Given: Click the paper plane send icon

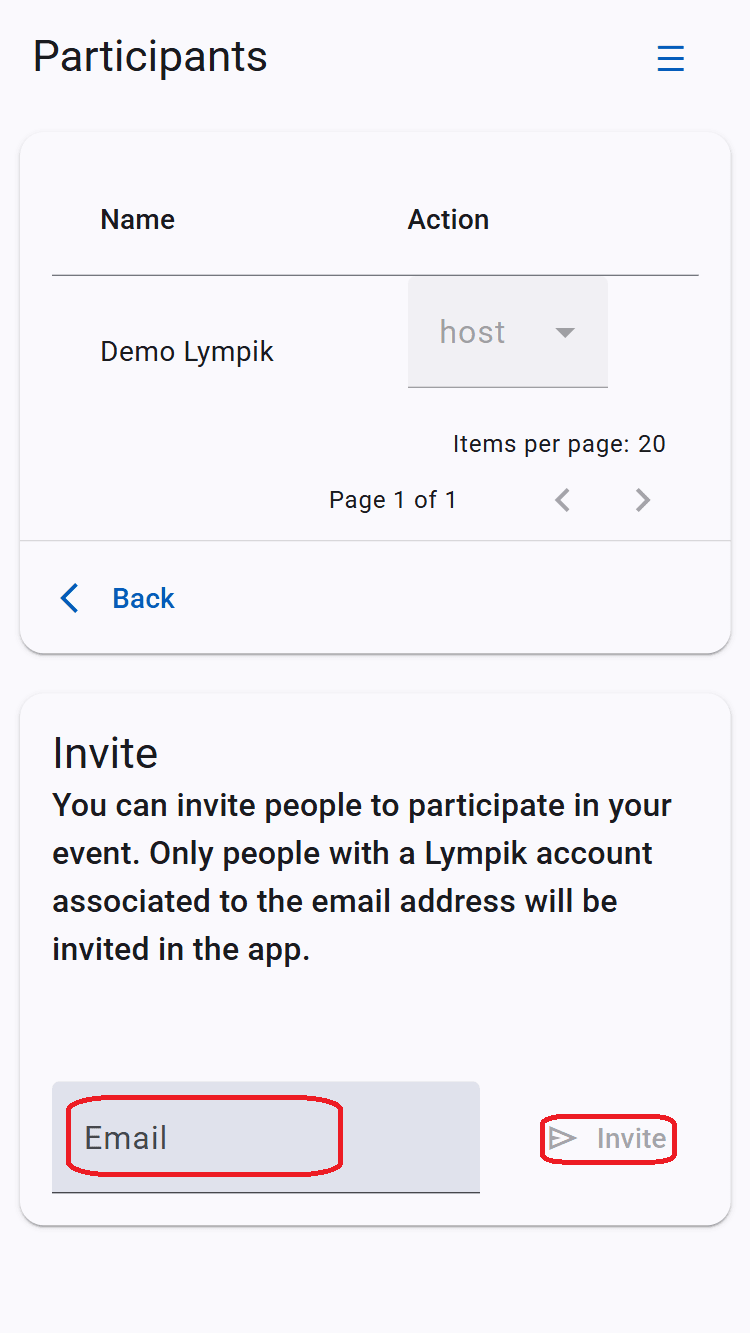Looking at the screenshot, I should pos(563,1138).
